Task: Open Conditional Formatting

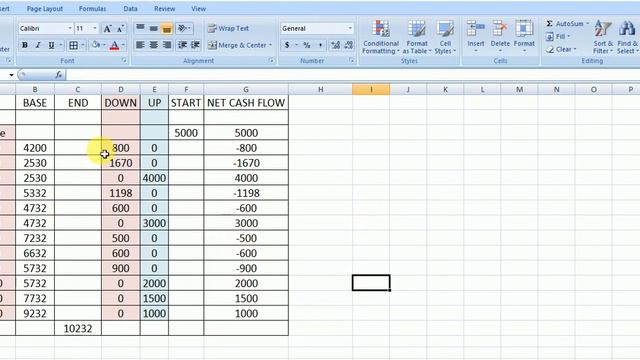Action: tap(380, 37)
